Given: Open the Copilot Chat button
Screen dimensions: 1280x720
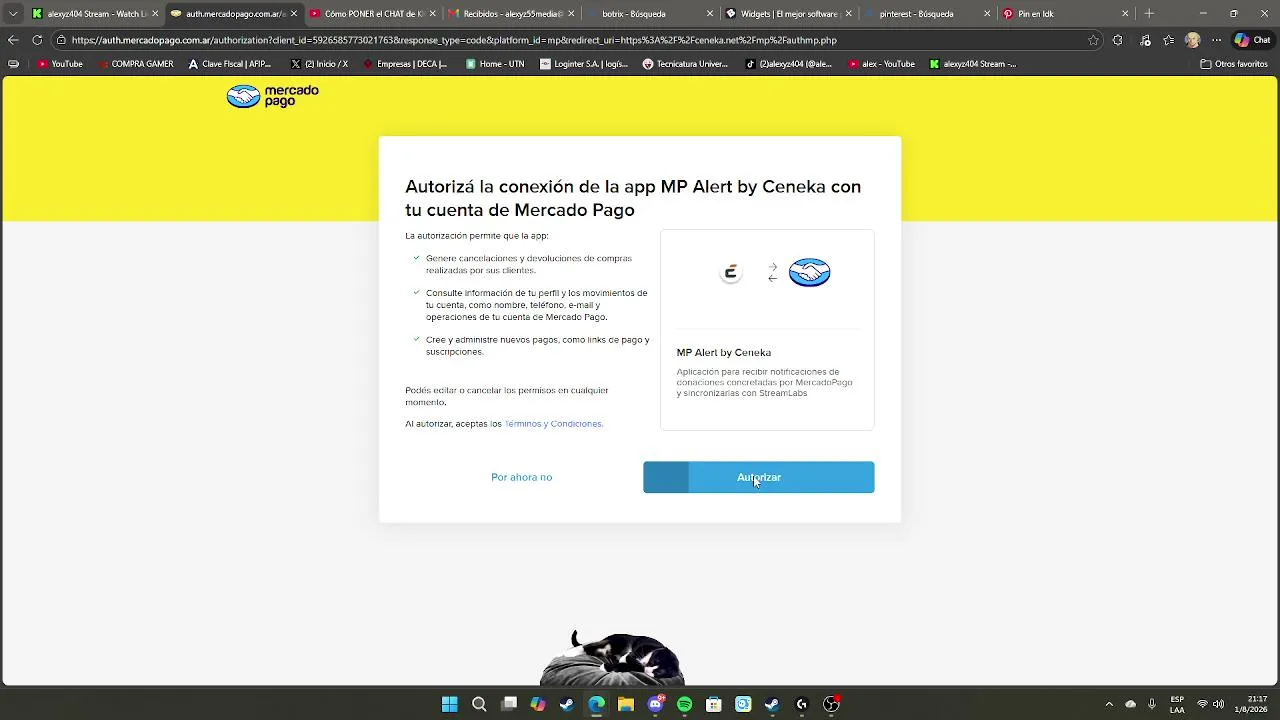Looking at the screenshot, I should pyautogui.click(x=1255, y=40).
